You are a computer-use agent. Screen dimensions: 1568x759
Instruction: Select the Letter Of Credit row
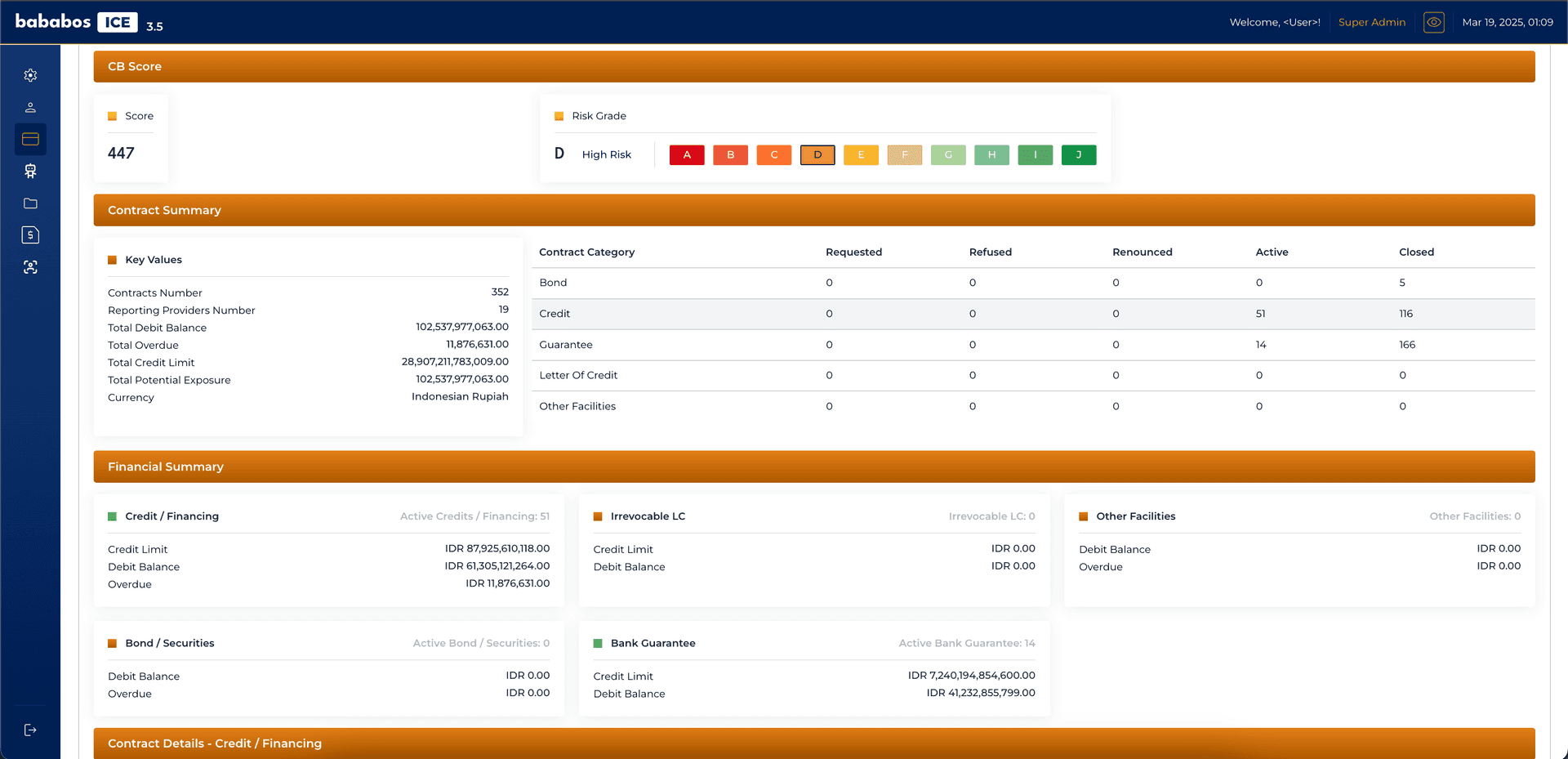(1033, 375)
